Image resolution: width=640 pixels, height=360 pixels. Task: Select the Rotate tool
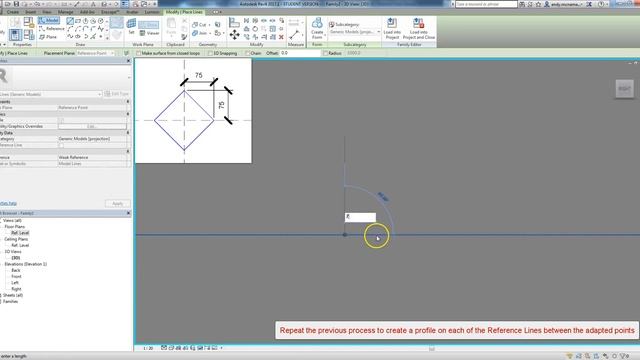(255, 29)
